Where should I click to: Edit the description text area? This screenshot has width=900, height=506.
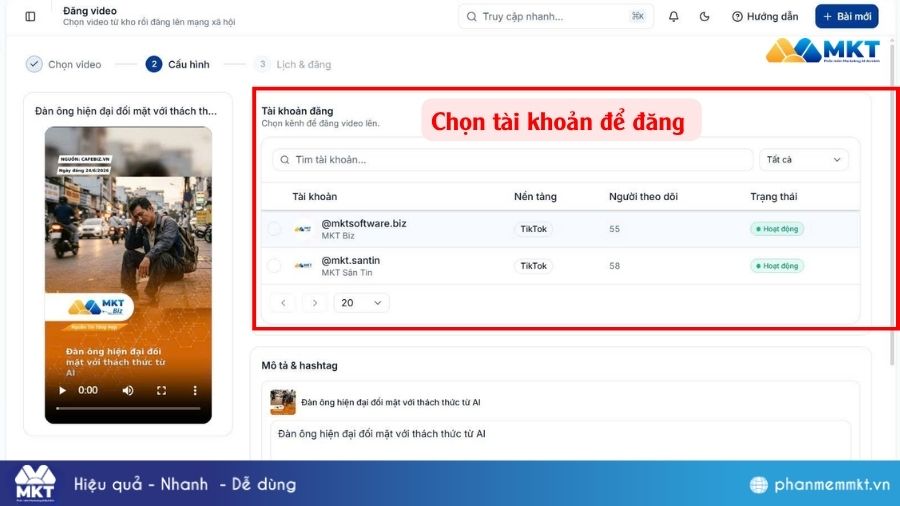click(560, 440)
